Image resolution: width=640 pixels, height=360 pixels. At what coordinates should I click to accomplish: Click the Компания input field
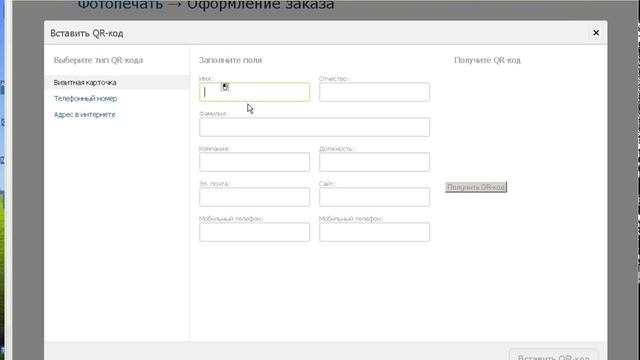tap(254, 162)
